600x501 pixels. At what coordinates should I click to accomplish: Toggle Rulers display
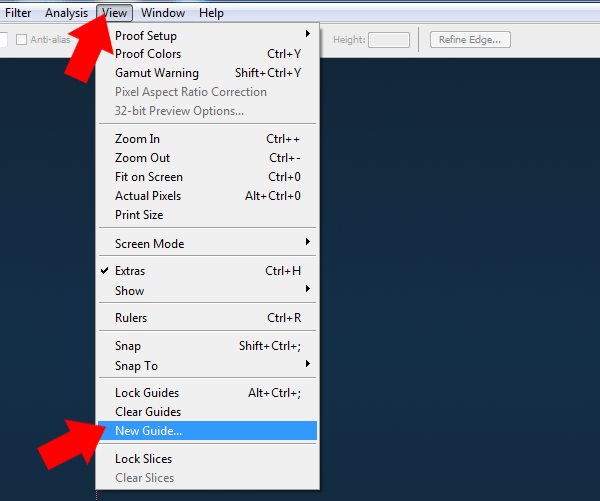coord(208,318)
